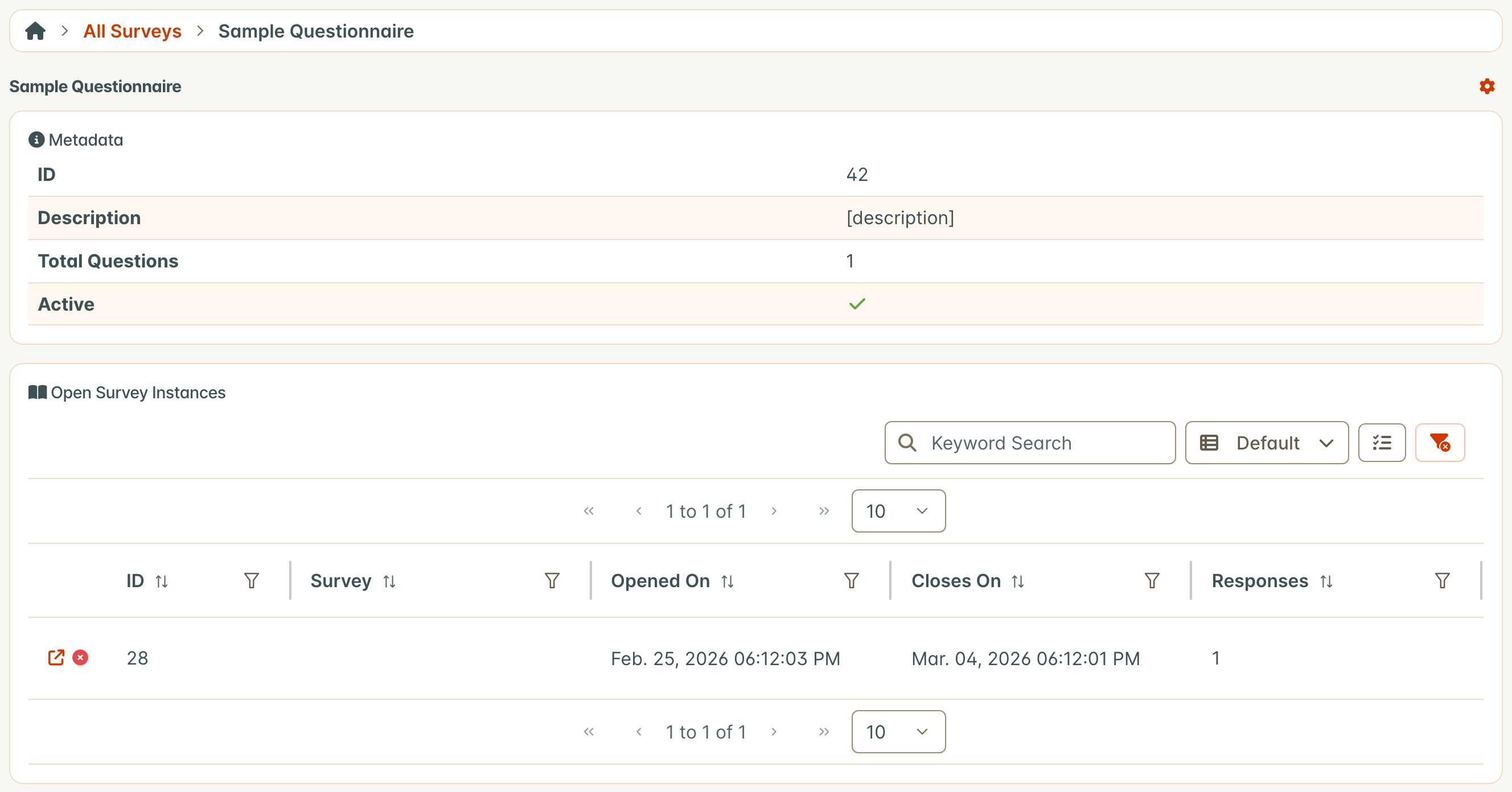Sort table by Responses column
The height and width of the screenshot is (792, 1512).
pos(1326,581)
